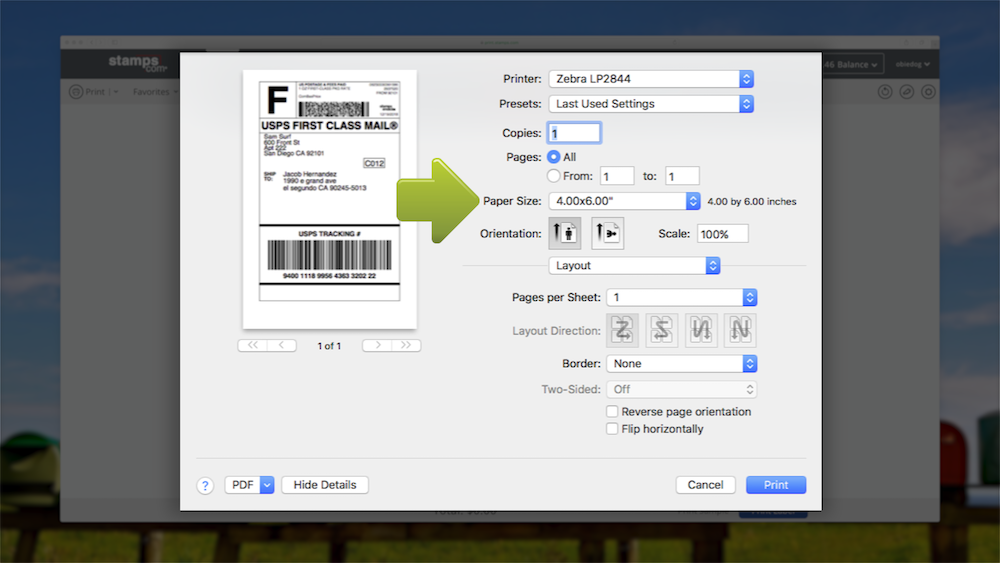Click Hide Details button

325,485
